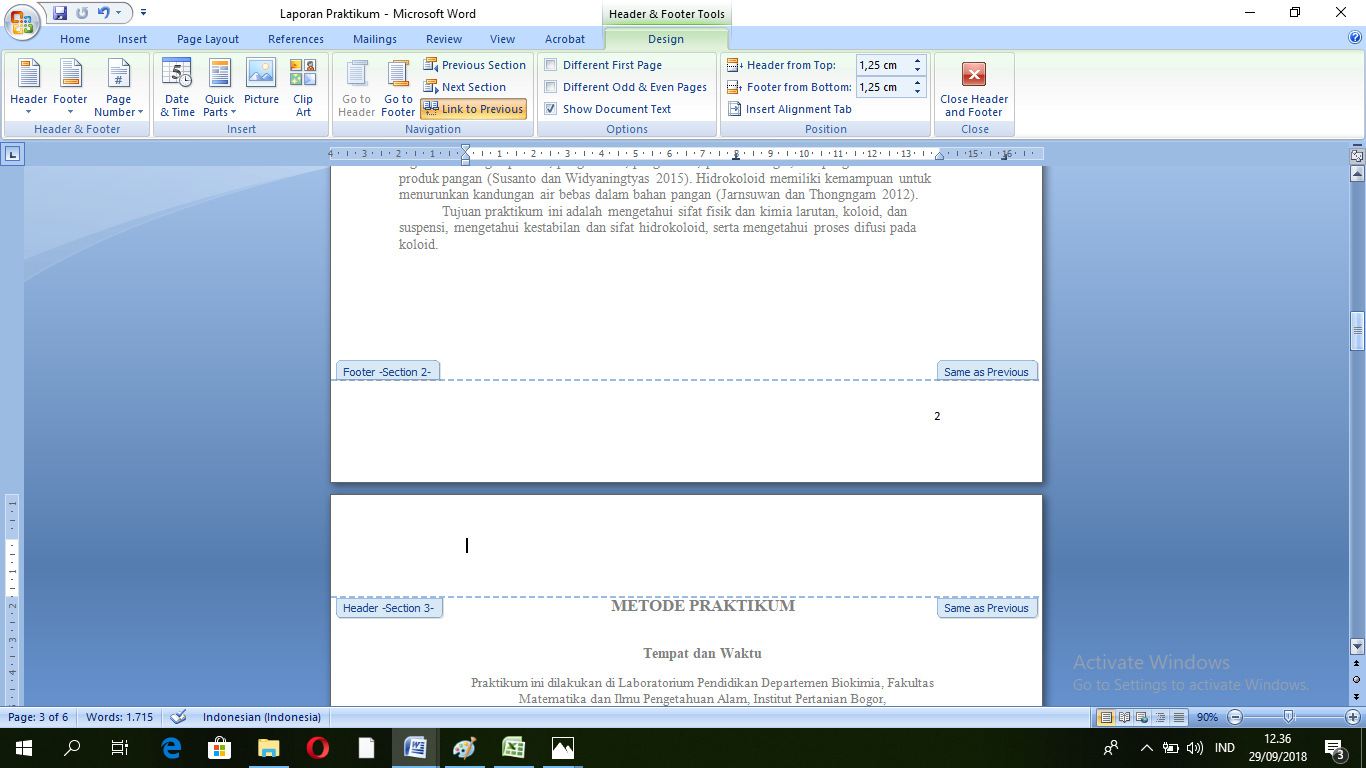Open Microsoft Edge from the taskbar
Screen dimensions: 1366x768
(x=171, y=747)
